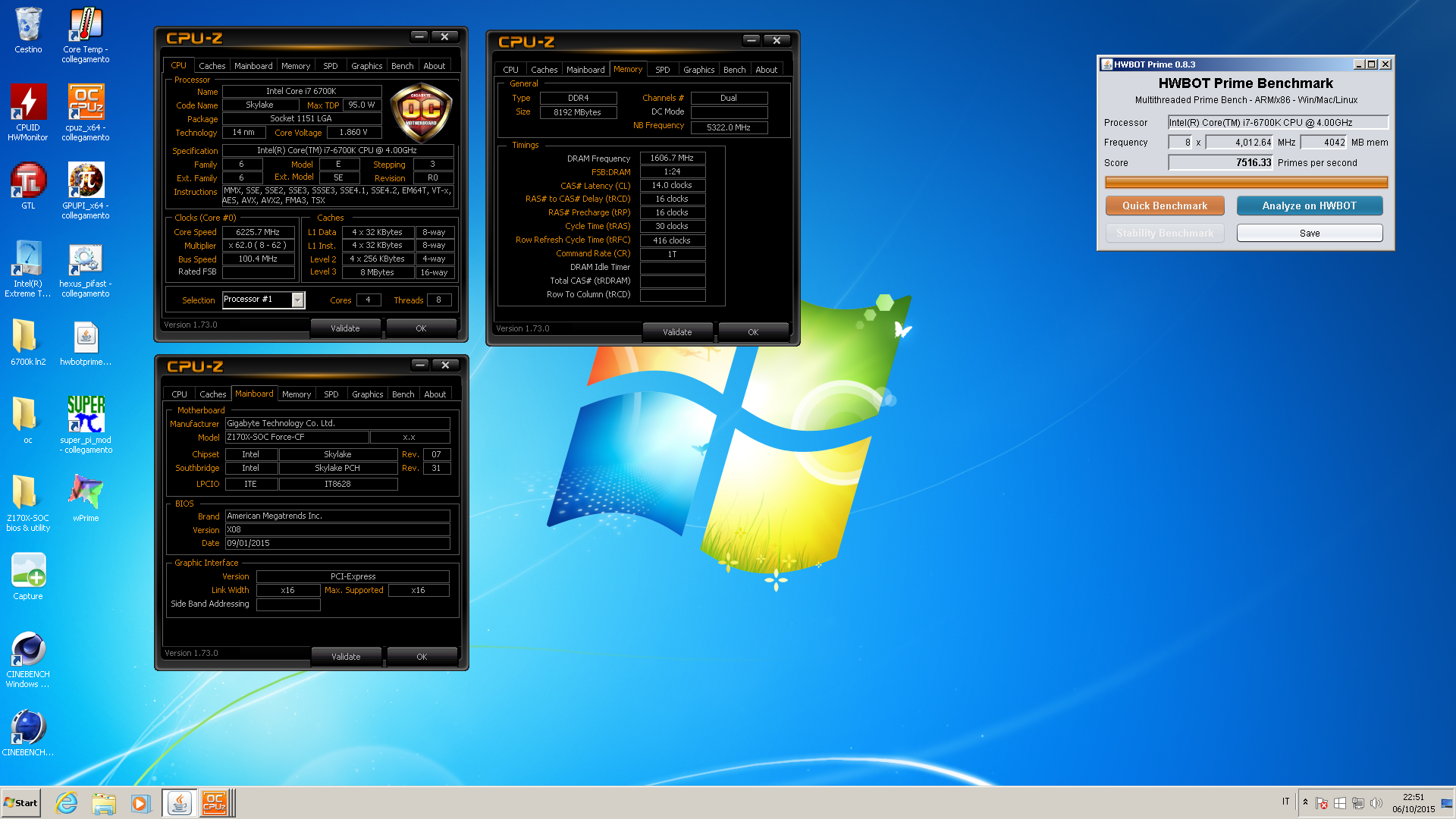Open cpuz_x64 desktop shortcut
1456x819 pixels.
coord(86,112)
